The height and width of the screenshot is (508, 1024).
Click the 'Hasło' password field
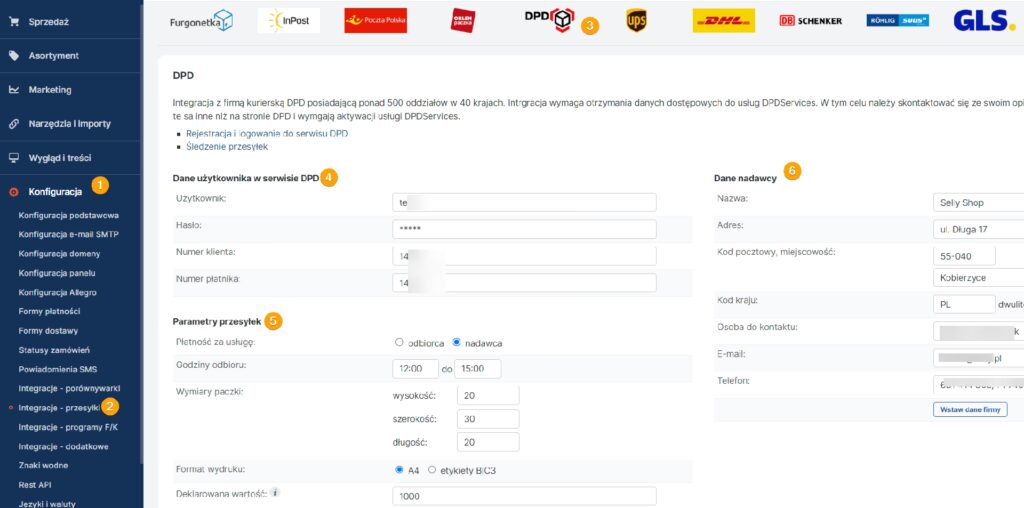click(525, 229)
